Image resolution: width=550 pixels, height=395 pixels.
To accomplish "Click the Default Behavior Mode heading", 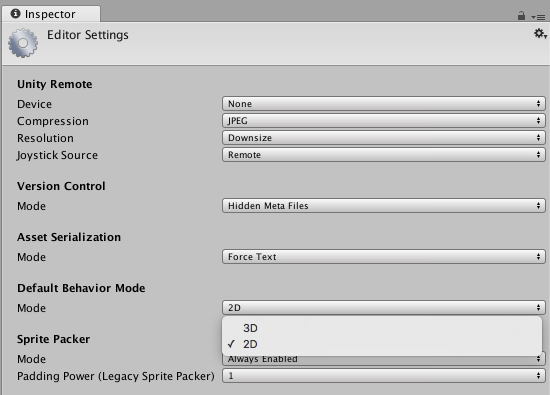I will (81, 288).
